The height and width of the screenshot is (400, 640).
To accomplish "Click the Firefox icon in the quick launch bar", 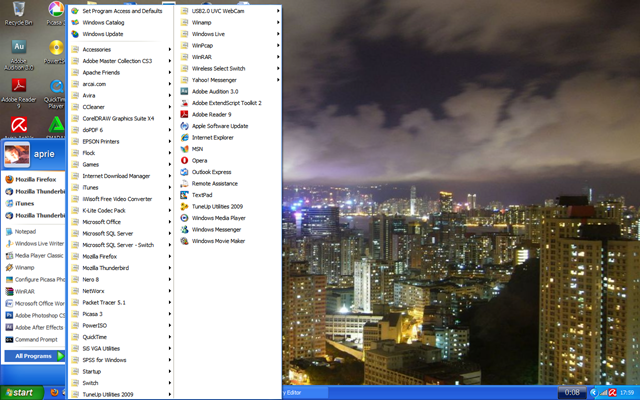I will tap(54, 393).
